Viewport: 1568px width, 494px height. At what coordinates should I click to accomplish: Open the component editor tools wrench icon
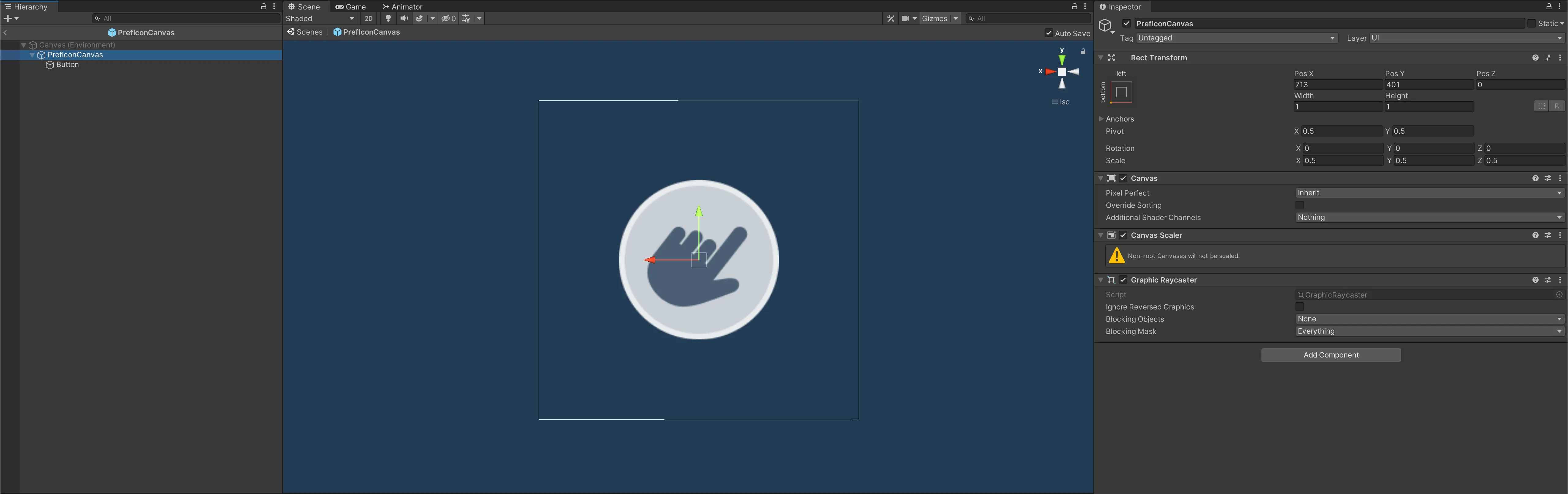pyautogui.click(x=891, y=18)
